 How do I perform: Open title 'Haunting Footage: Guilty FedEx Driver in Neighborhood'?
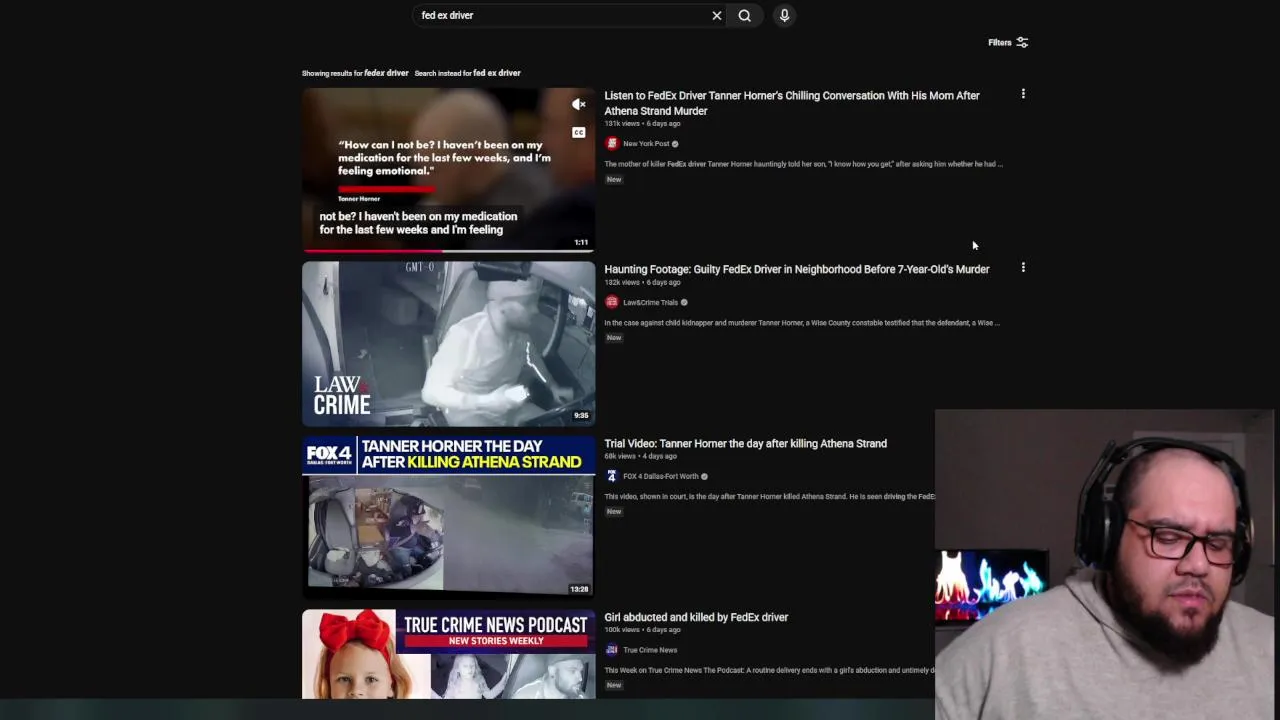797,269
